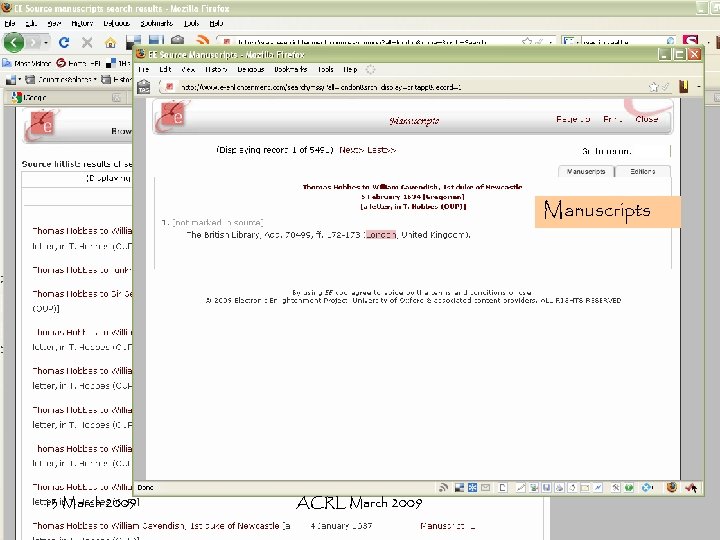Click the highlighted London text
This screenshot has height=540, width=720.
point(381,235)
